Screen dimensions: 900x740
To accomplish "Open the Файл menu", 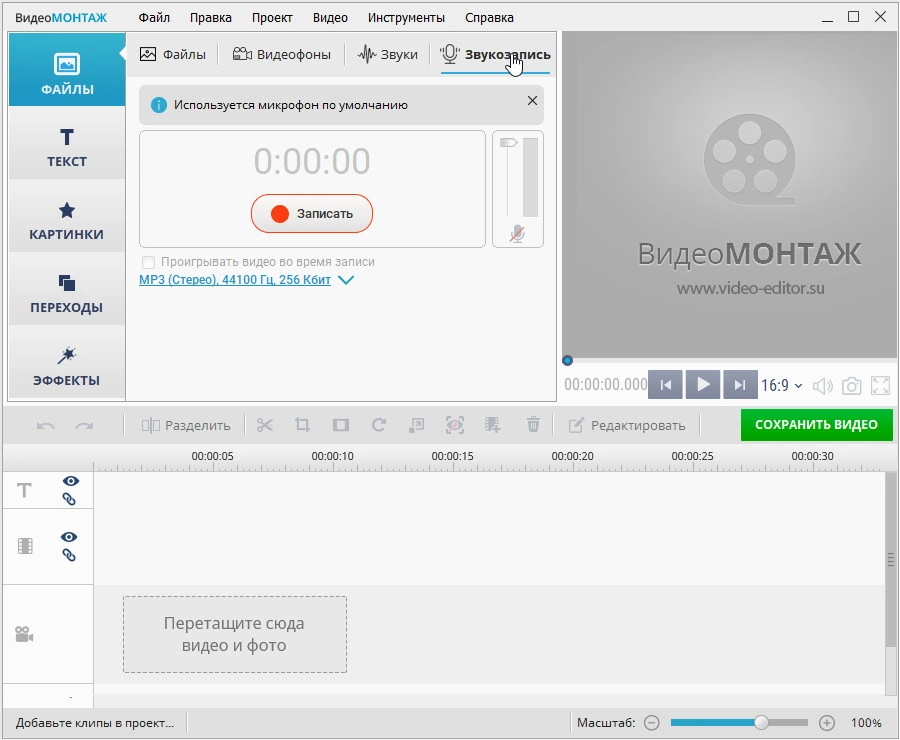I will tap(154, 18).
